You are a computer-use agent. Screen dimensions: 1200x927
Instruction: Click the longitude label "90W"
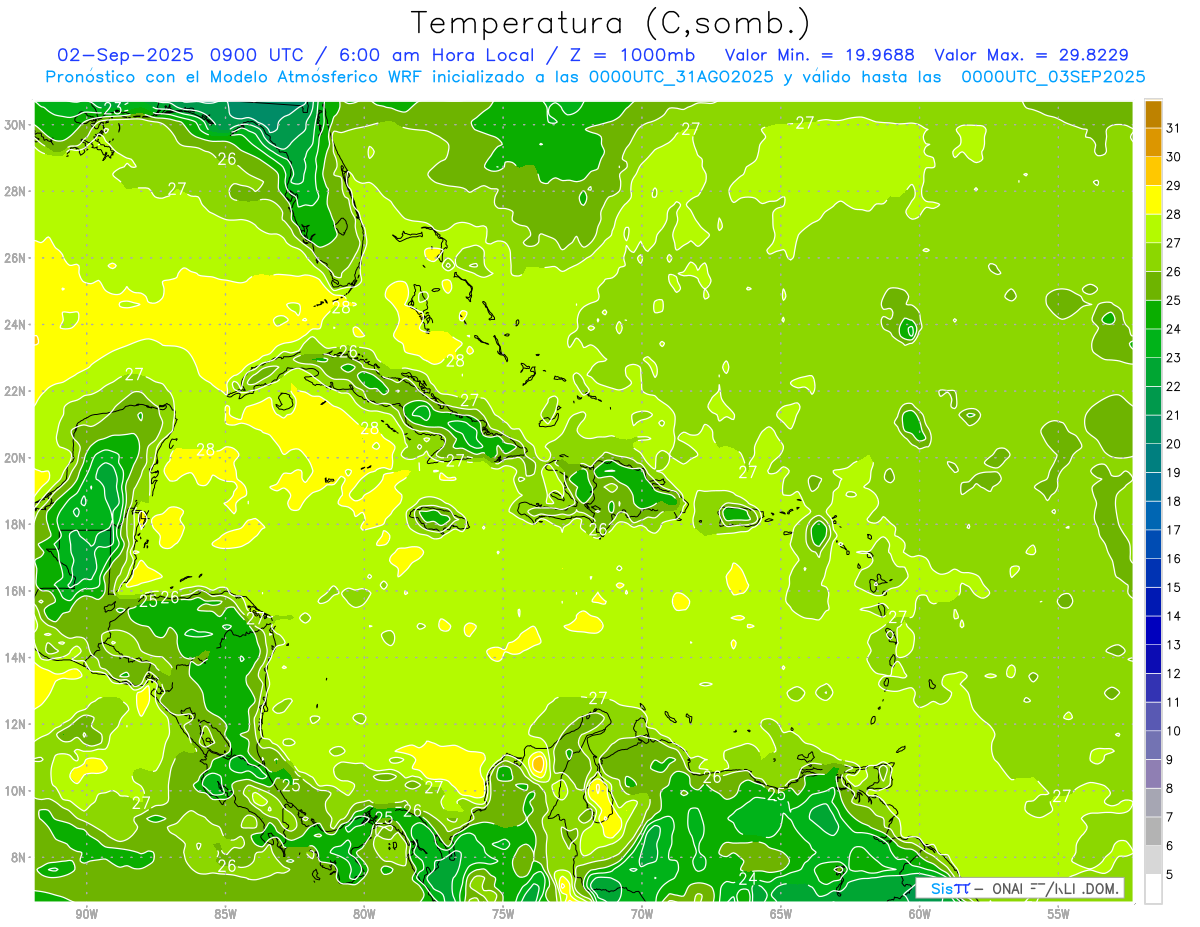(x=86, y=914)
